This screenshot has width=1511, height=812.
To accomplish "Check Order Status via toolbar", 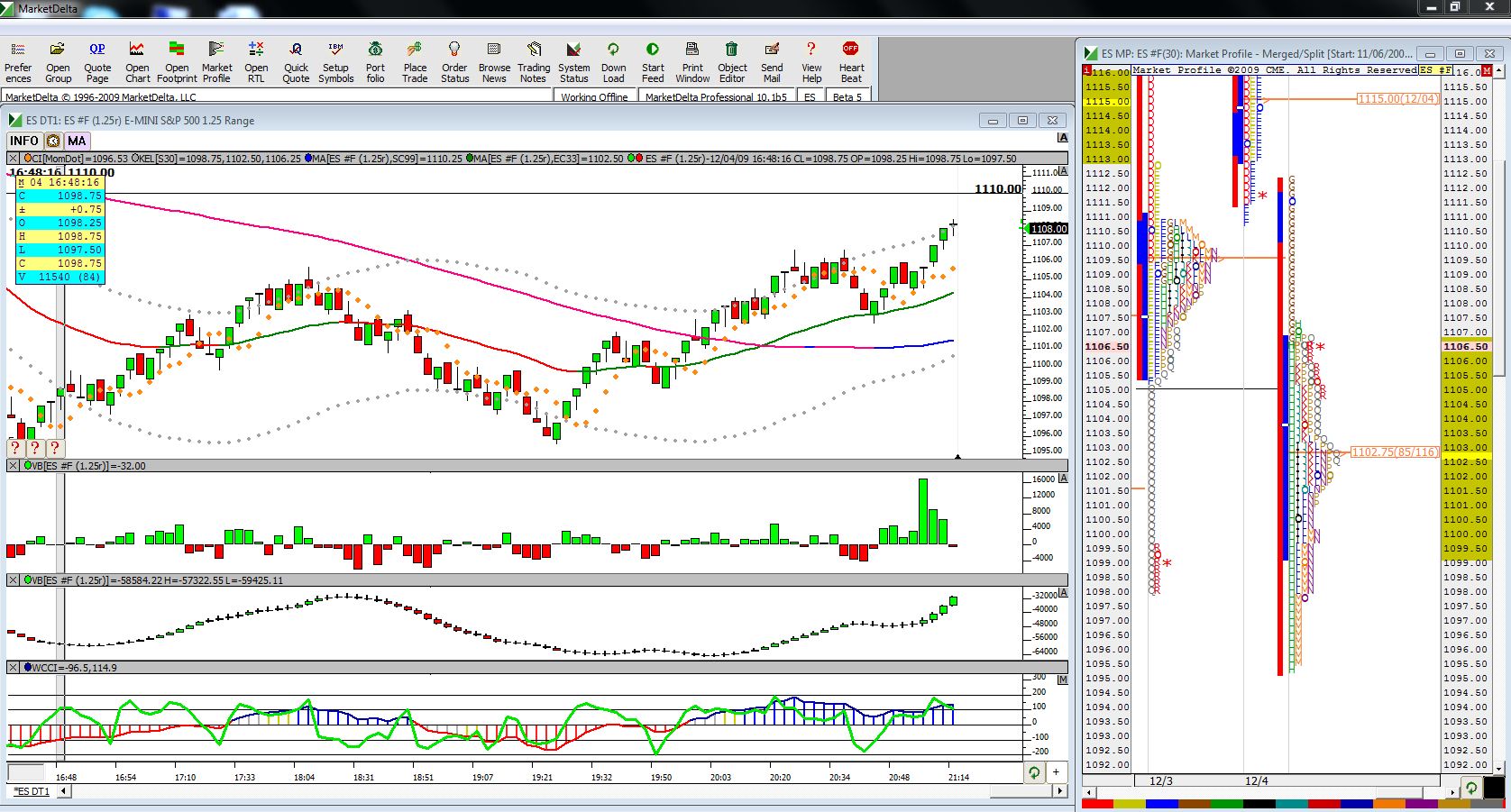I will tap(454, 61).
